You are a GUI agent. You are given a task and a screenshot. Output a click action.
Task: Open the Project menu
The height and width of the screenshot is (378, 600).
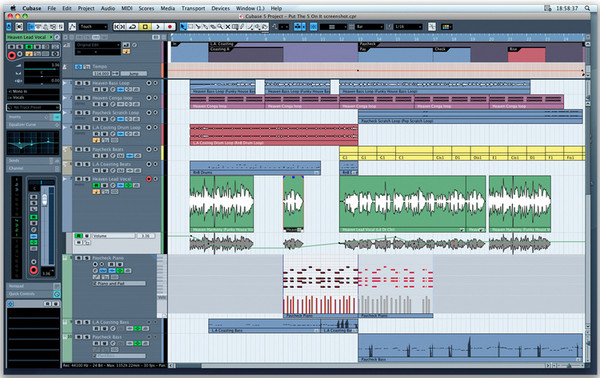tap(86, 8)
